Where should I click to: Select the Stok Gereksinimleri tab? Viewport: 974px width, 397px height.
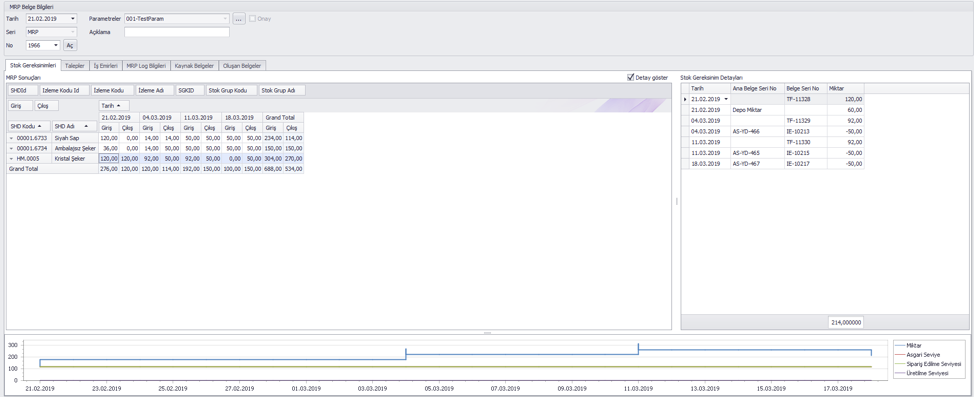click(x=33, y=65)
